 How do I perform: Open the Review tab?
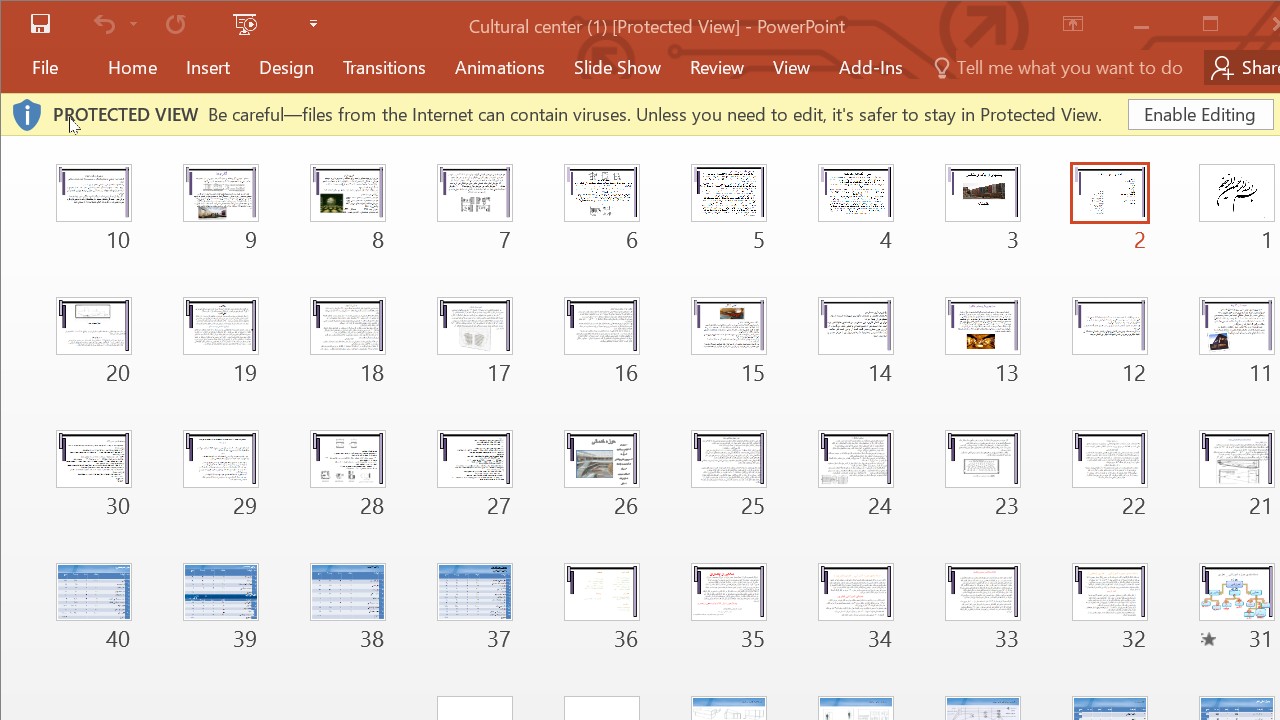tap(717, 68)
